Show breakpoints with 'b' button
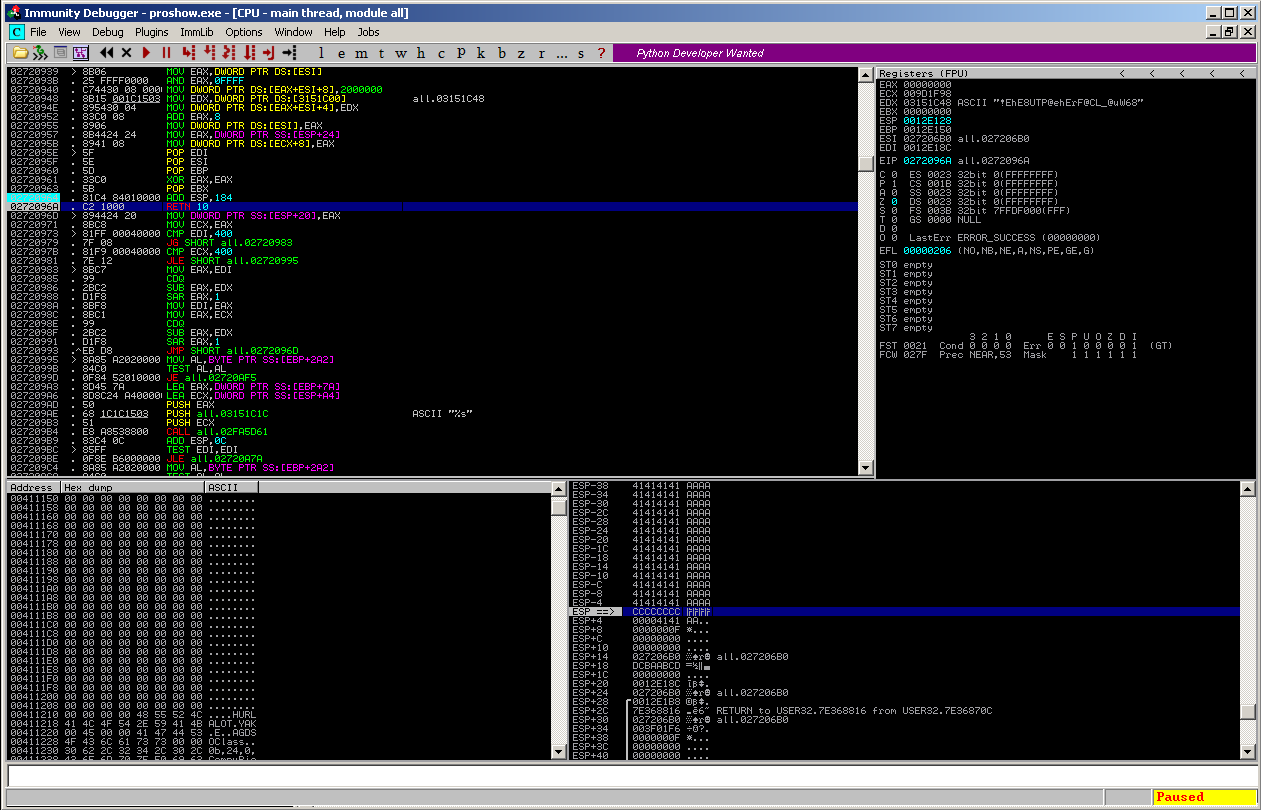 point(502,53)
